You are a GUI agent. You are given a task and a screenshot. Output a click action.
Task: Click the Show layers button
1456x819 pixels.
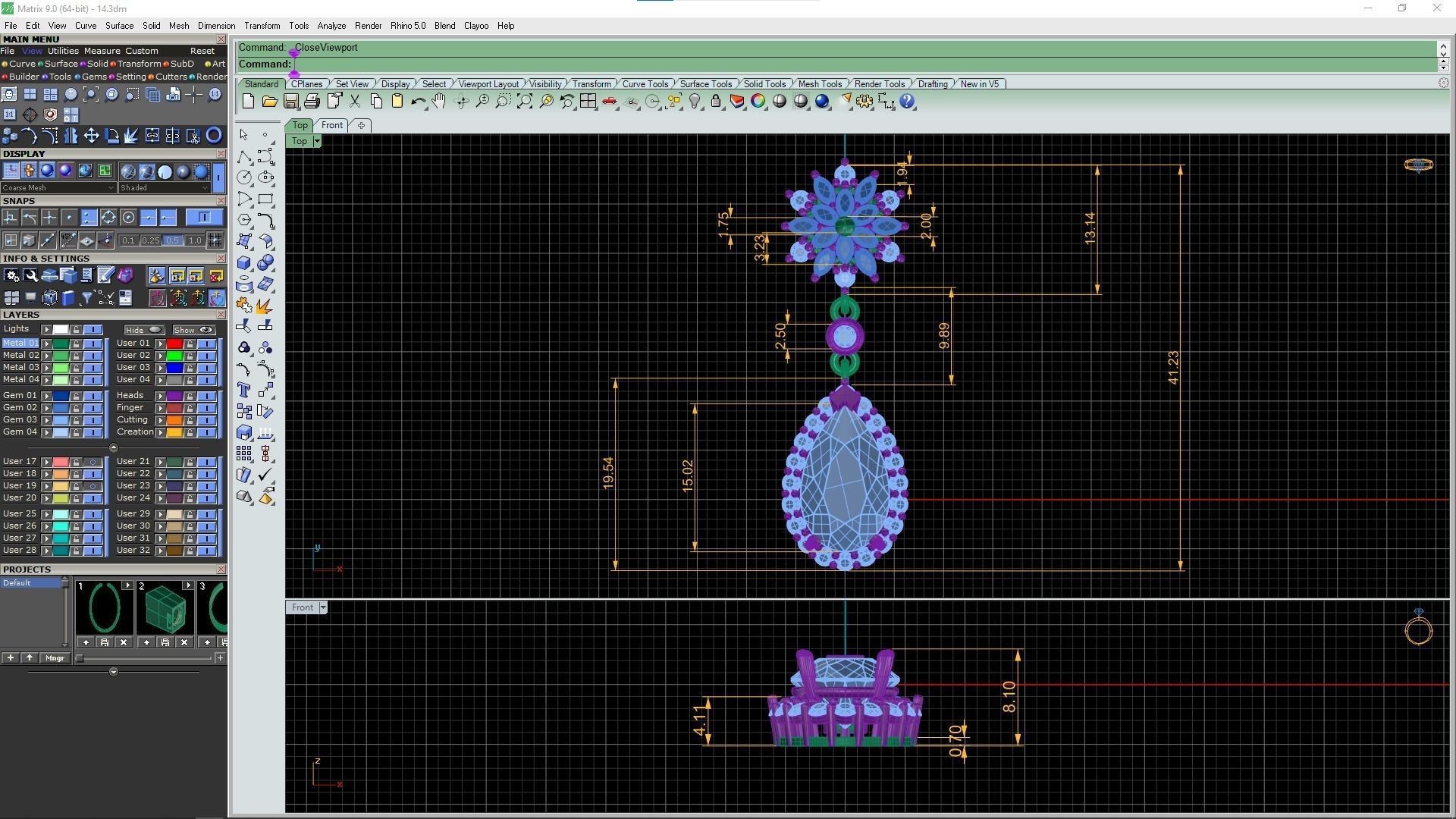(x=193, y=330)
